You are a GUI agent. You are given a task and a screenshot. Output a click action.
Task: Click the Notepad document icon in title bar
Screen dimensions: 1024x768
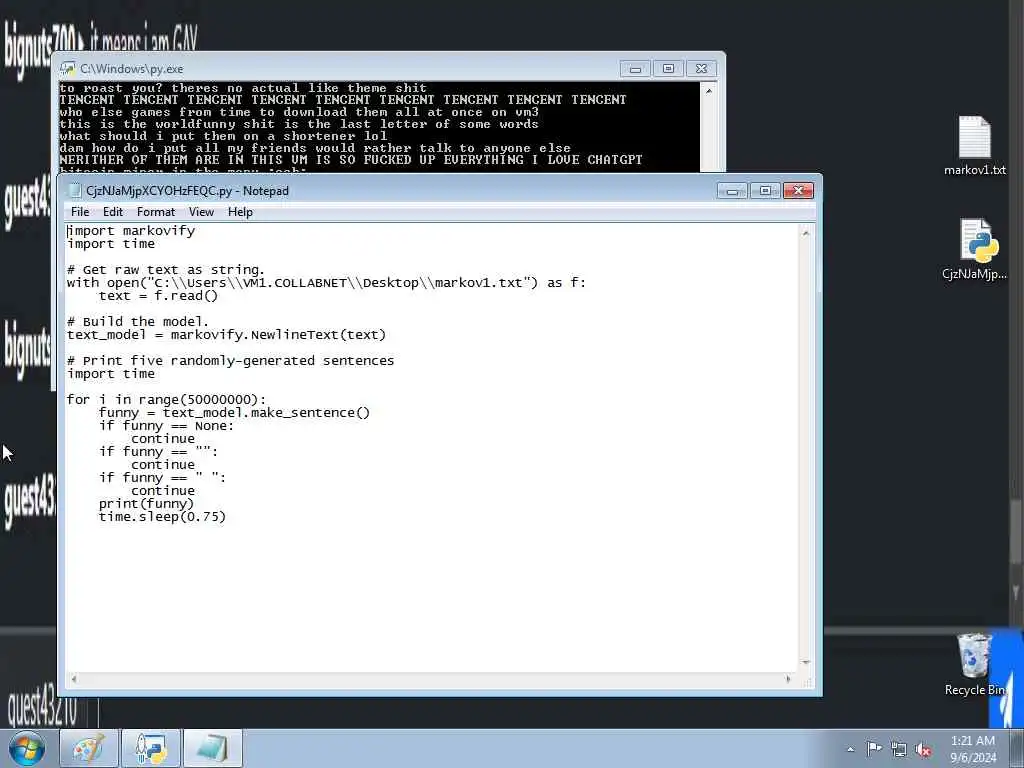(x=74, y=191)
